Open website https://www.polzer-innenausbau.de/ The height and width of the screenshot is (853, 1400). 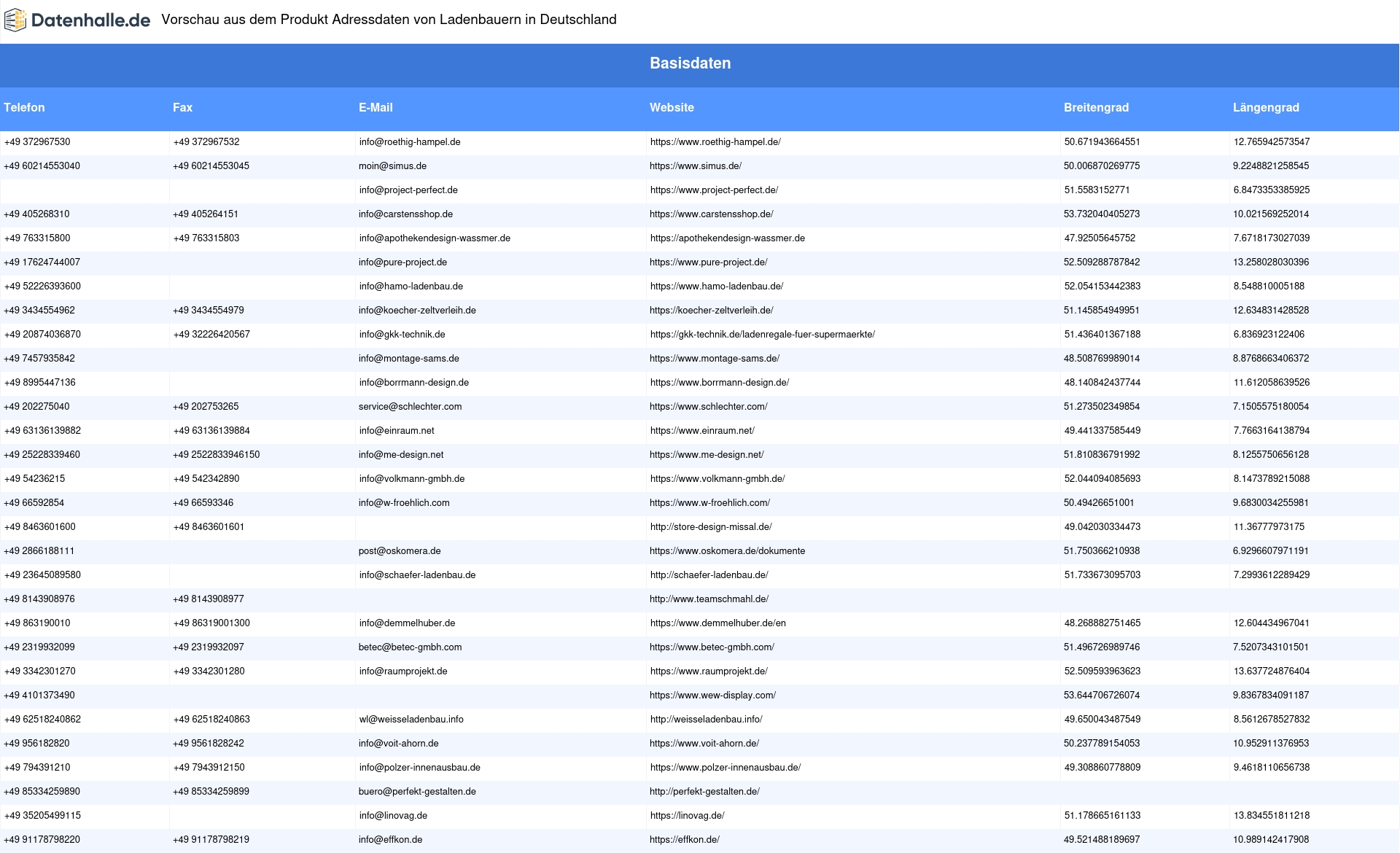point(726,768)
